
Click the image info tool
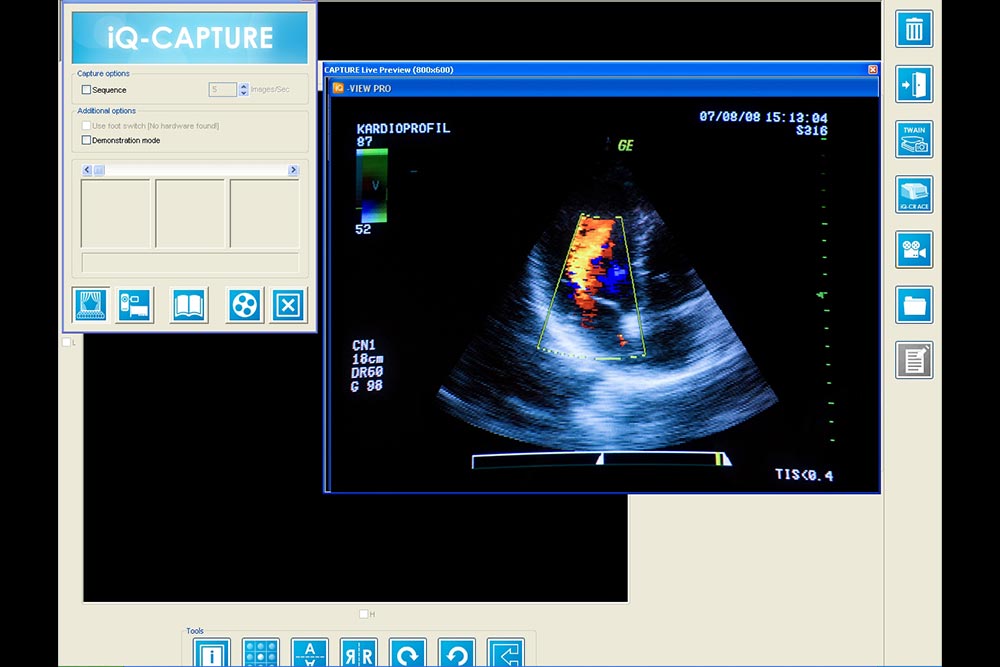(x=212, y=652)
